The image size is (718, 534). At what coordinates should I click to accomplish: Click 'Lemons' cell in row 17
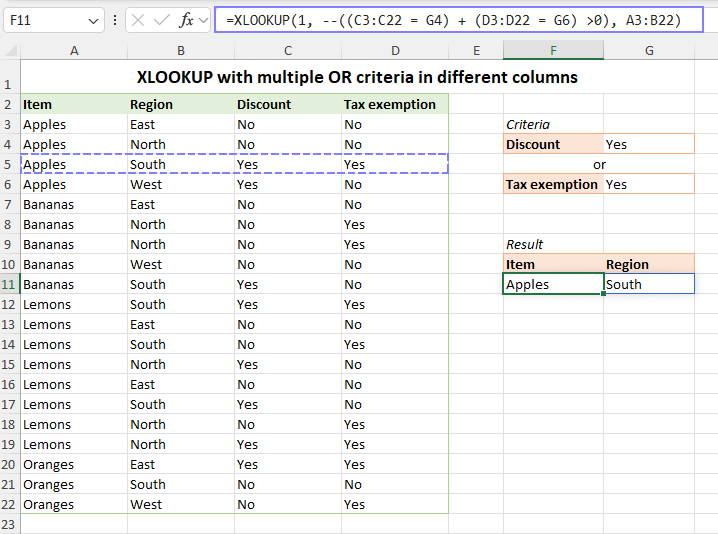[x=74, y=404]
